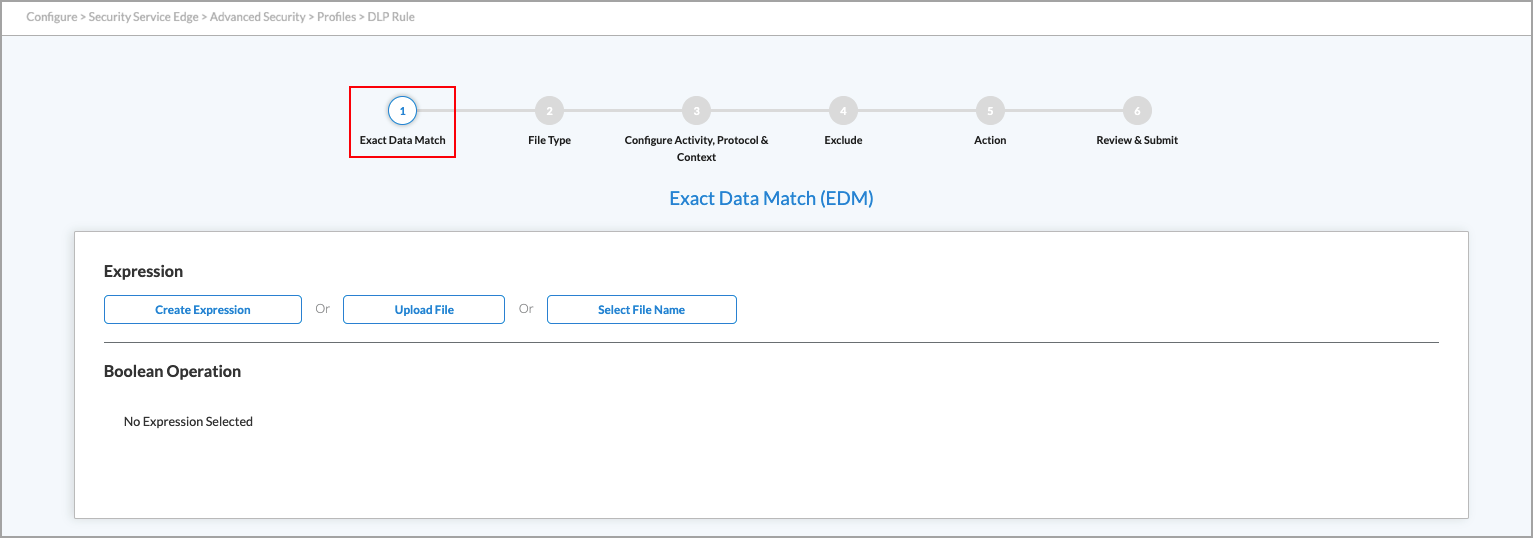Navigate to "Advanced Security" breadcrumb

coord(259,17)
